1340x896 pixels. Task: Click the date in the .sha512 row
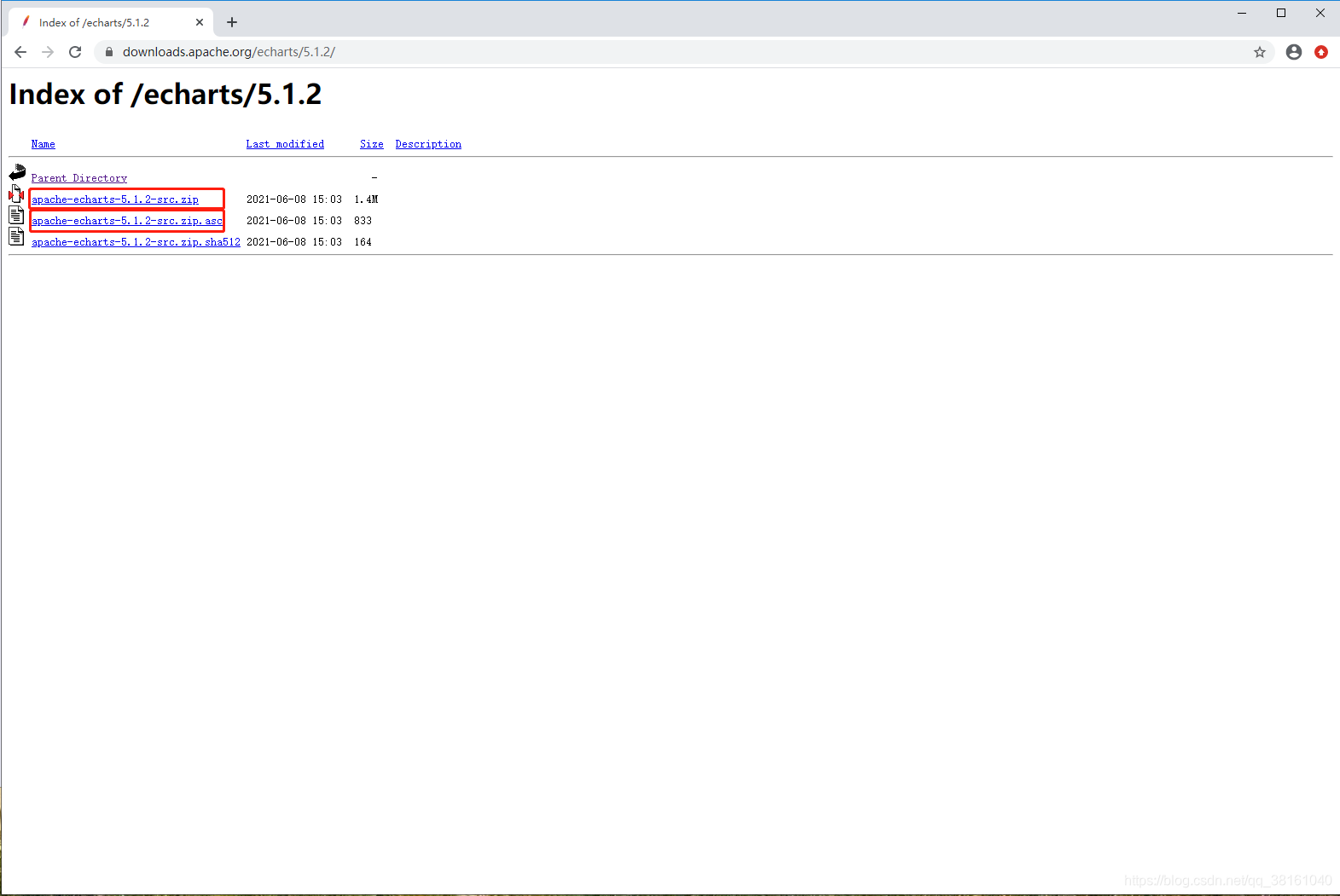(294, 242)
